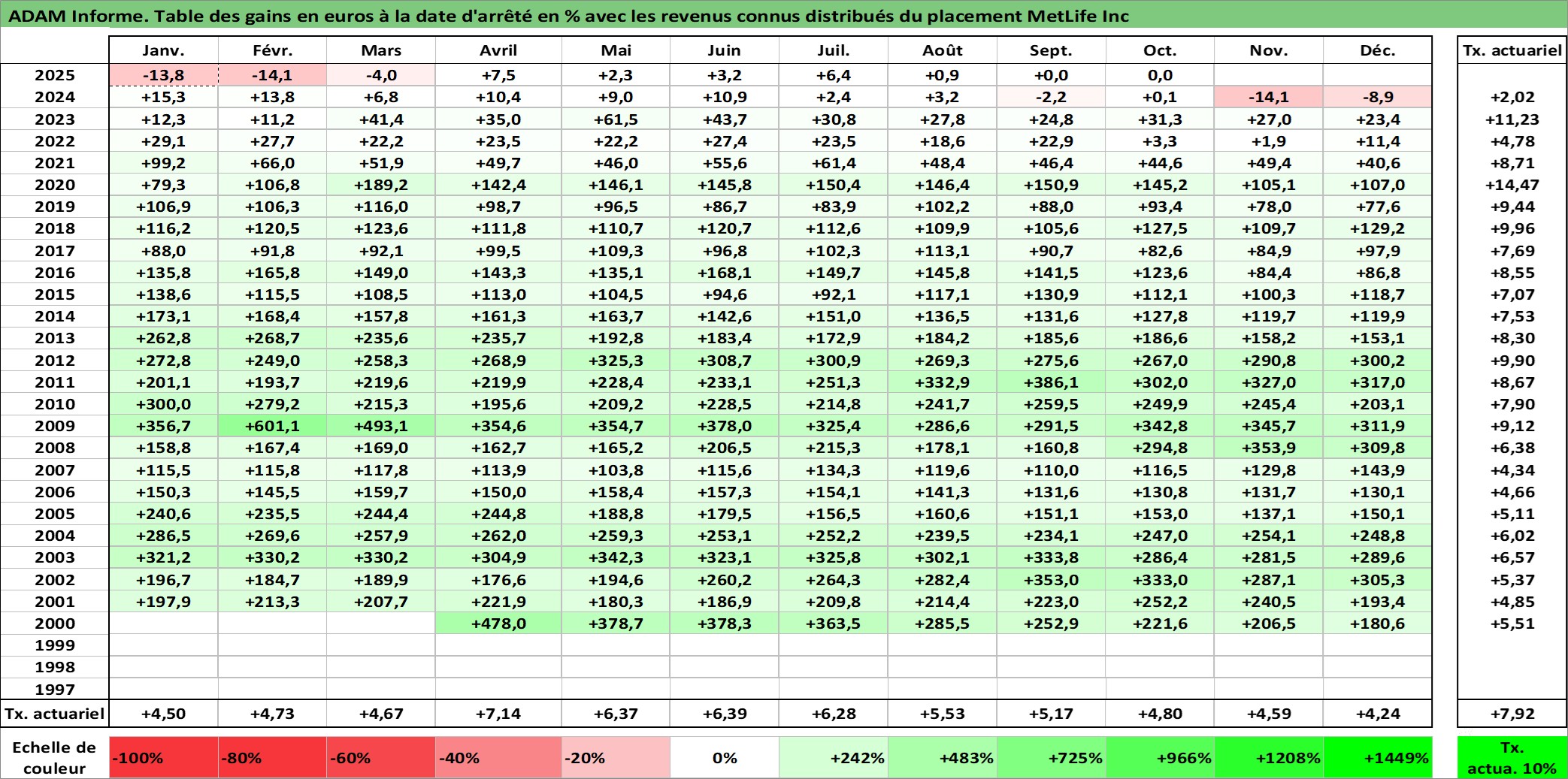Select cell +493,1 for March 2009
The height and width of the screenshot is (779, 1568).
(x=381, y=426)
